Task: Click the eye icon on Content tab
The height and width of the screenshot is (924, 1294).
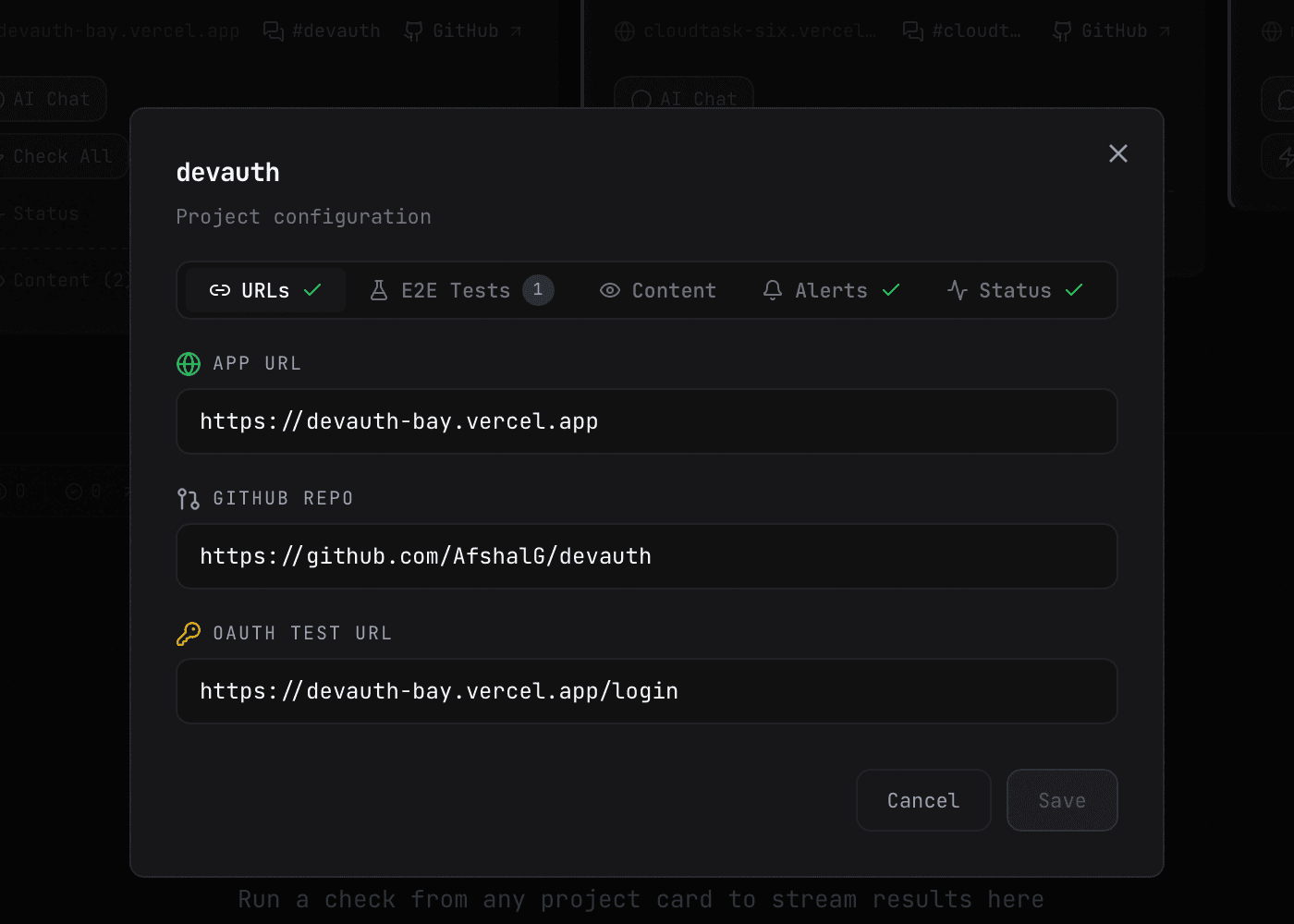Action: 610,290
